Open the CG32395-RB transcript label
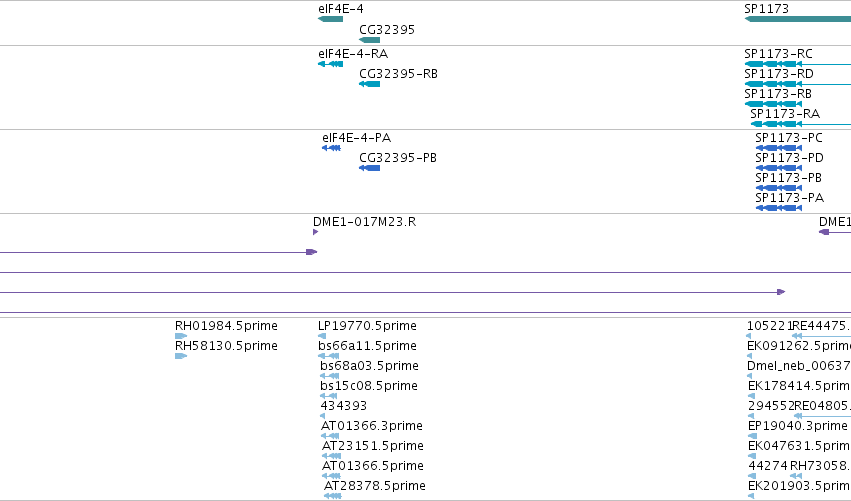Screen dimensions: 851x501 (x=398, y=74)
